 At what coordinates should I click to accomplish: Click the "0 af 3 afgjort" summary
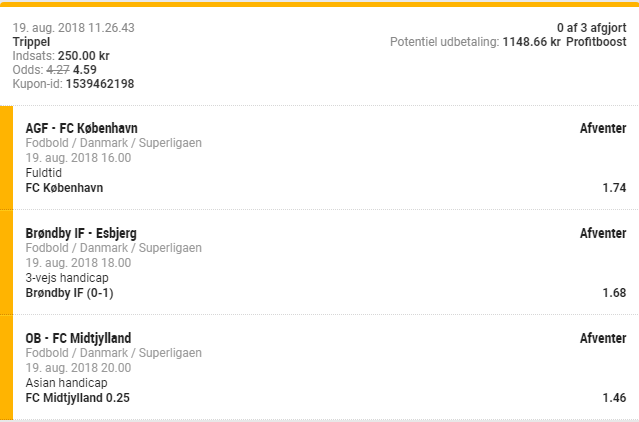(592, 28)
